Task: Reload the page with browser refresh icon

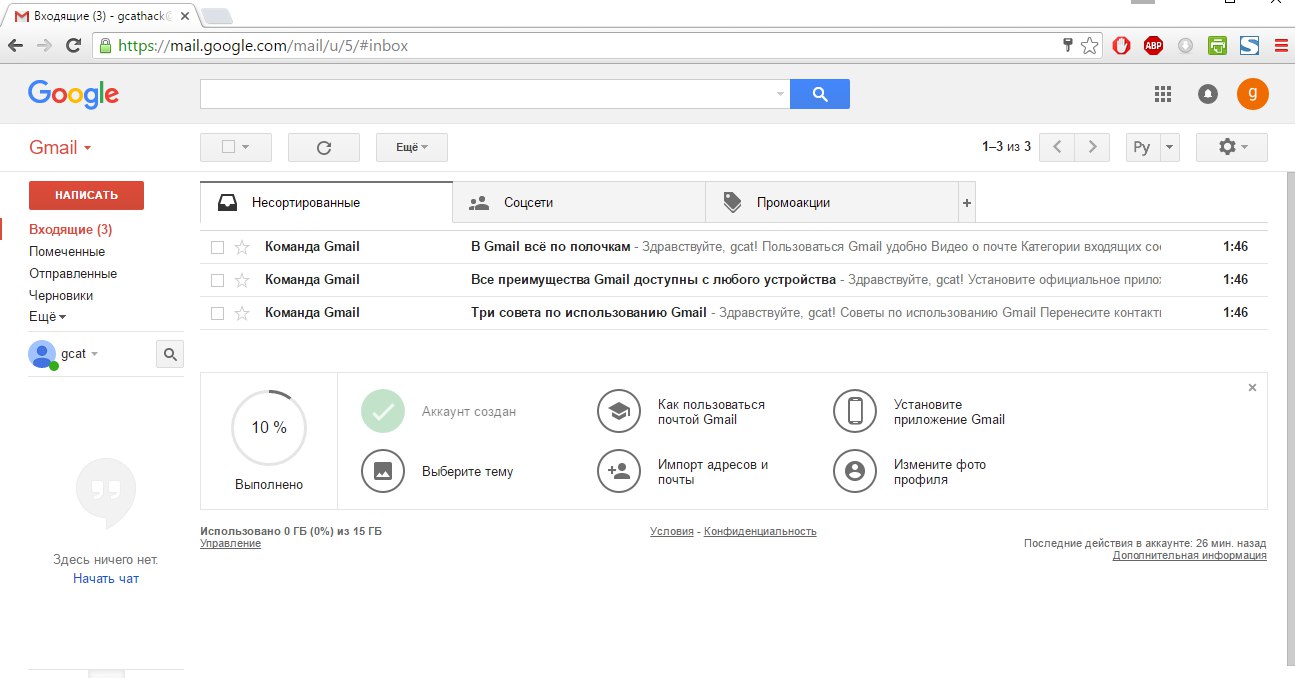Action: 73,46
